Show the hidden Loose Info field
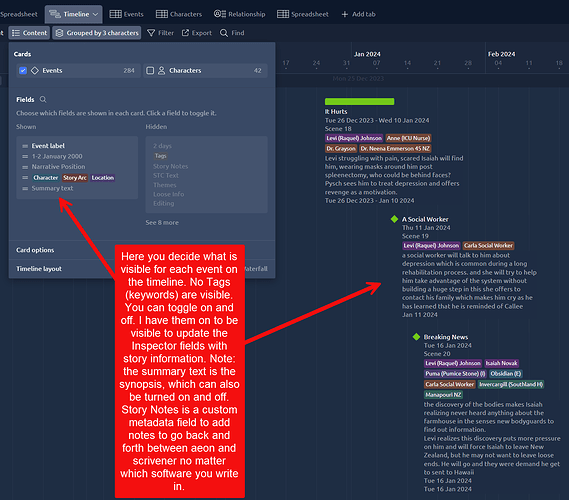The width and height of the screenshot is (569, 500). 168,194
